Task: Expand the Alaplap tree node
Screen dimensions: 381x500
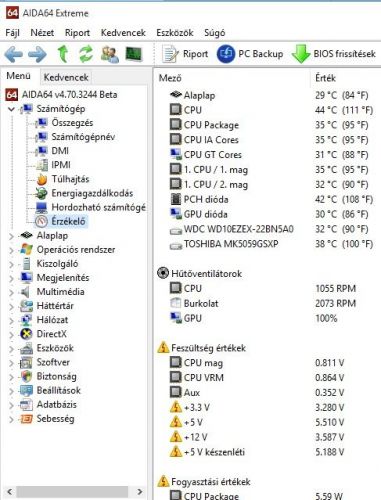Action: 11,236
